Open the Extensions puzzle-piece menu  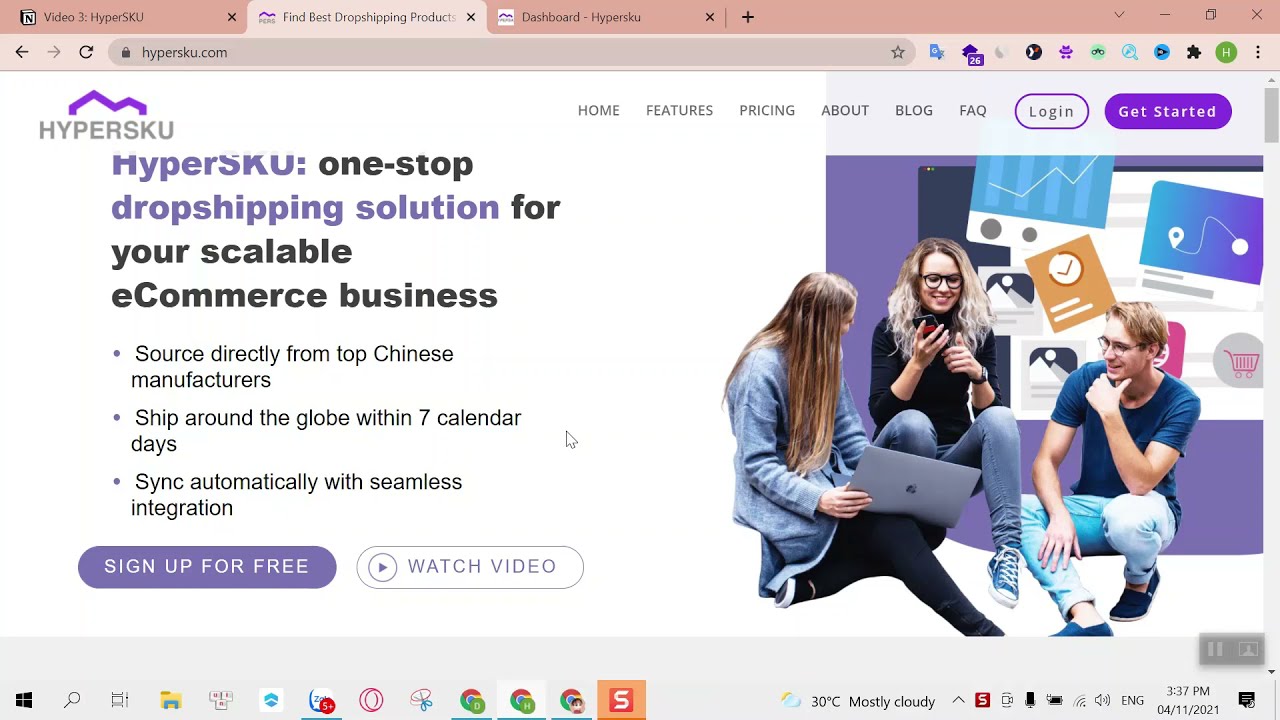pos(1194,52)
